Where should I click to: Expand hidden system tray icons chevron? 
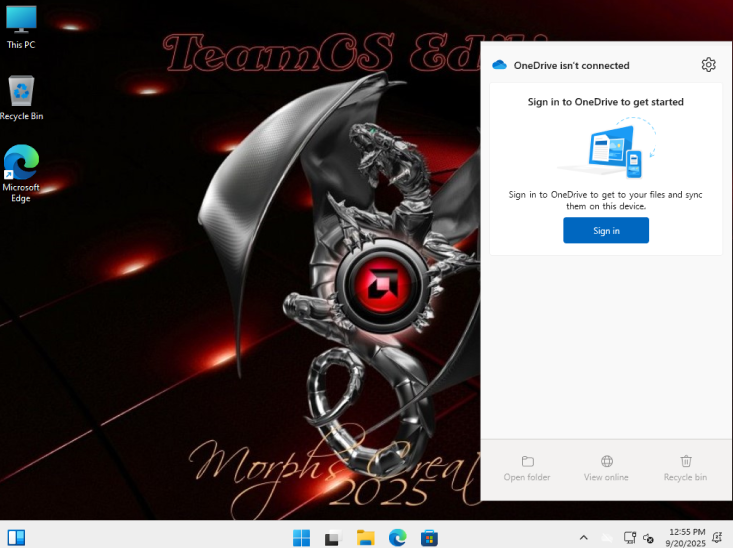coord(583,538)
